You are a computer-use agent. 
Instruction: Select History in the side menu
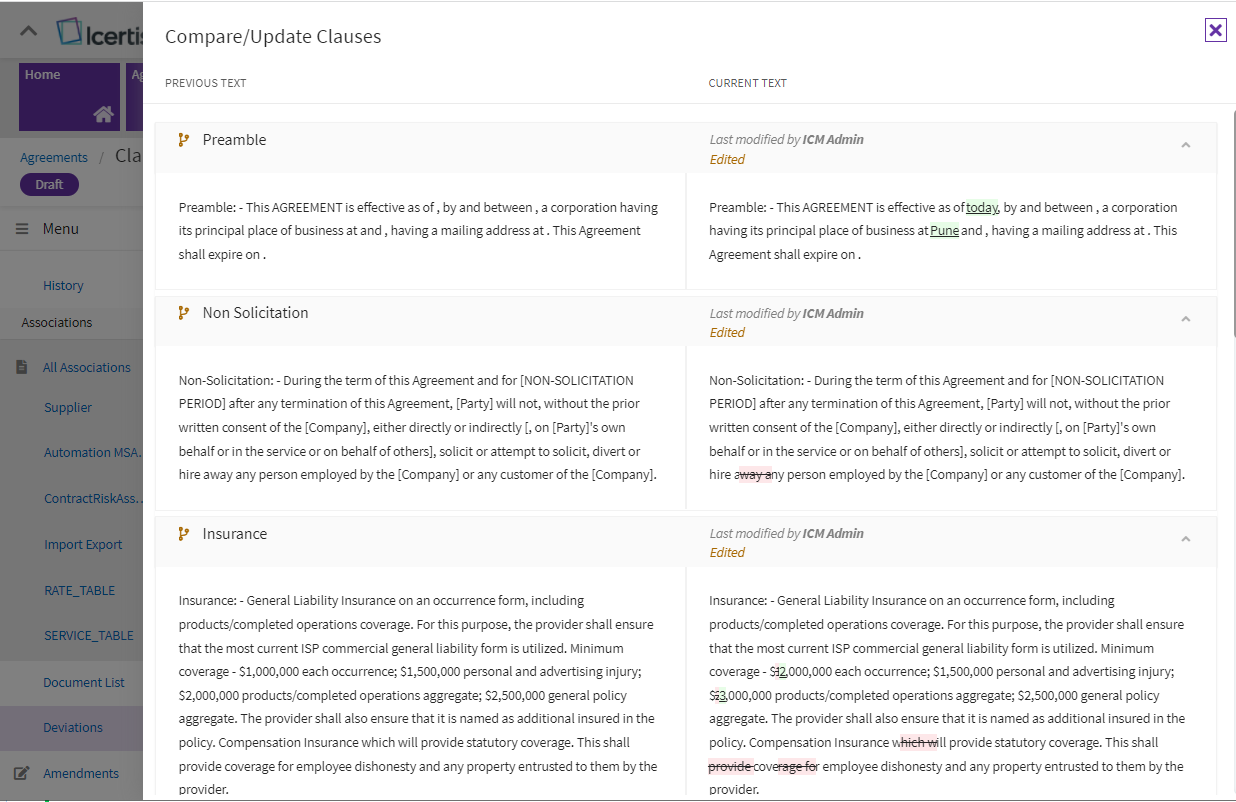(x=63, y=285)
